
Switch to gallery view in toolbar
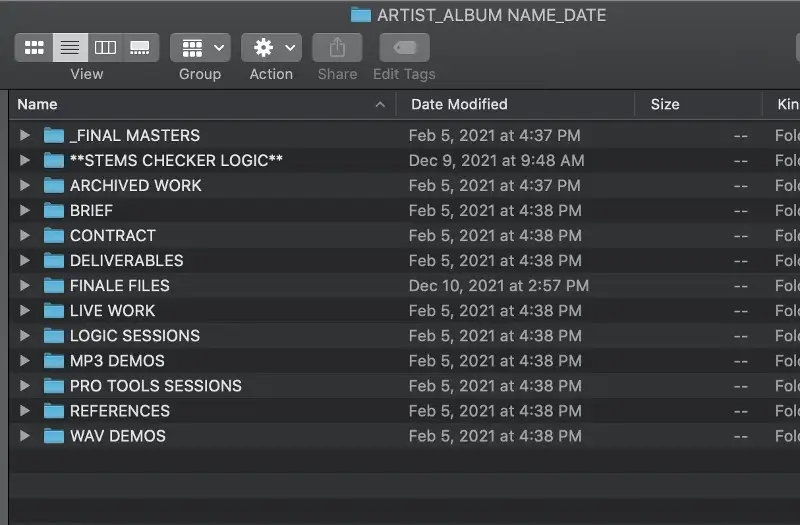click(x=140, y=47)
